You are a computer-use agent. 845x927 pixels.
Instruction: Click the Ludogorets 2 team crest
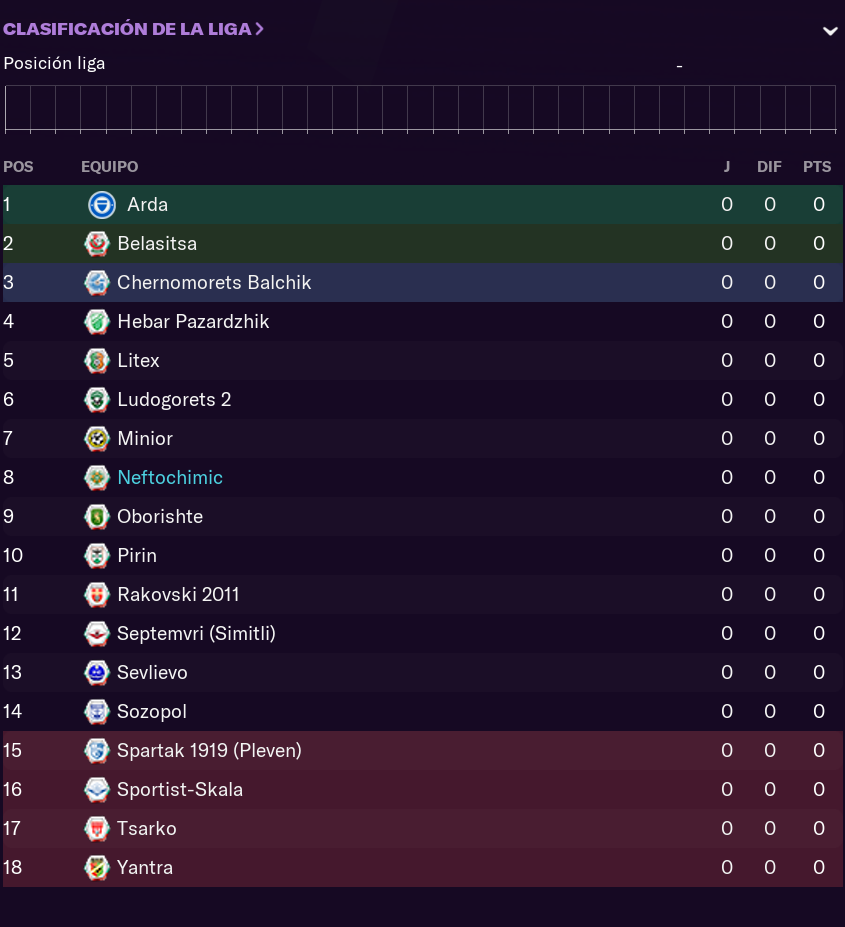97,400
